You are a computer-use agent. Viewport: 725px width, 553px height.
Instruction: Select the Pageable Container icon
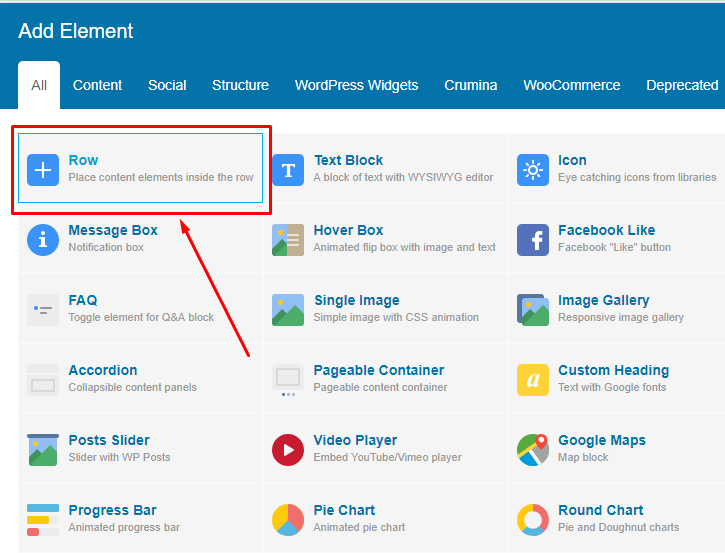(288, 380)
